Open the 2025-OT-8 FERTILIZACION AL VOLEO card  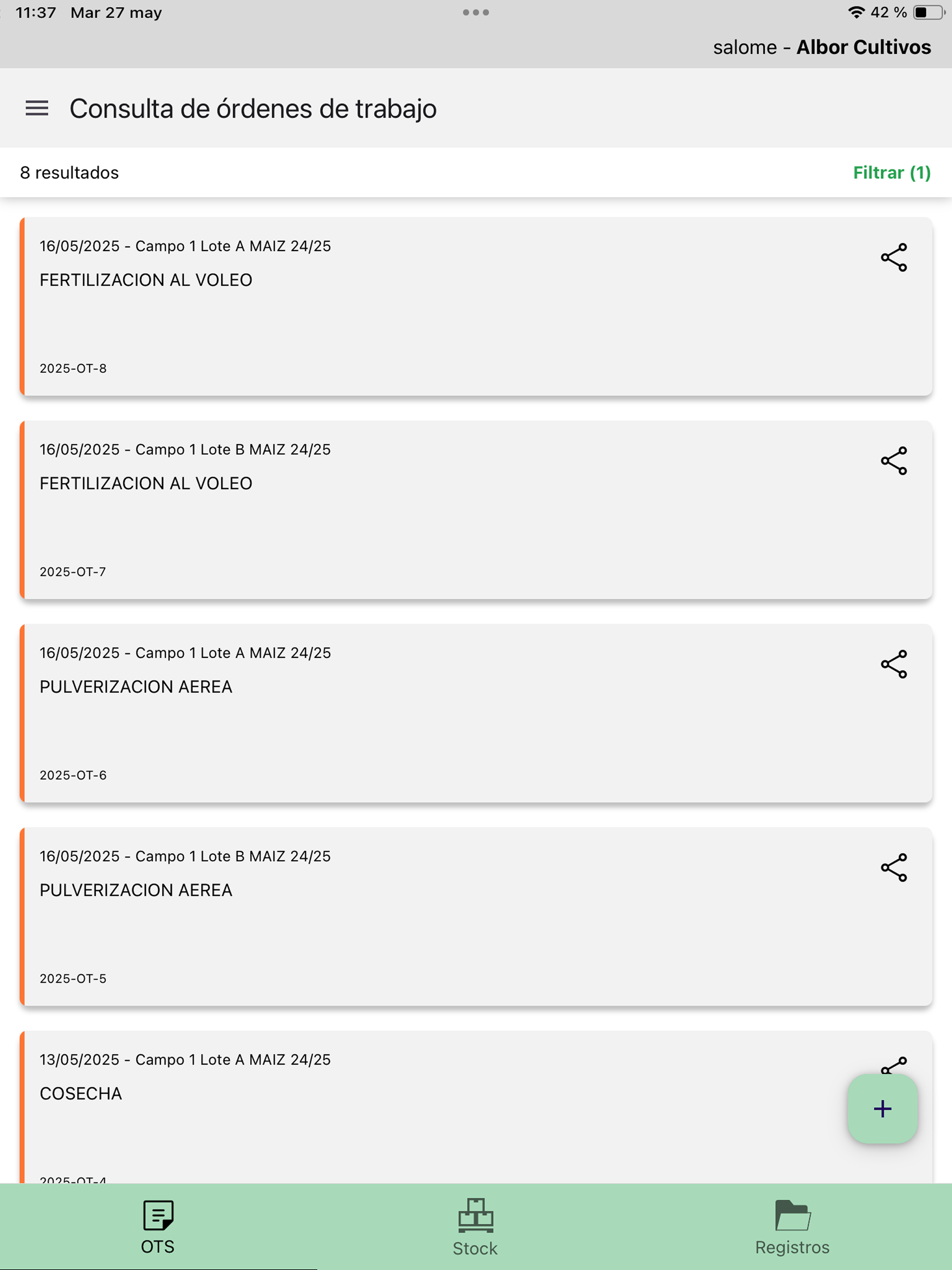pyautogui.click(x=476, y=307)
